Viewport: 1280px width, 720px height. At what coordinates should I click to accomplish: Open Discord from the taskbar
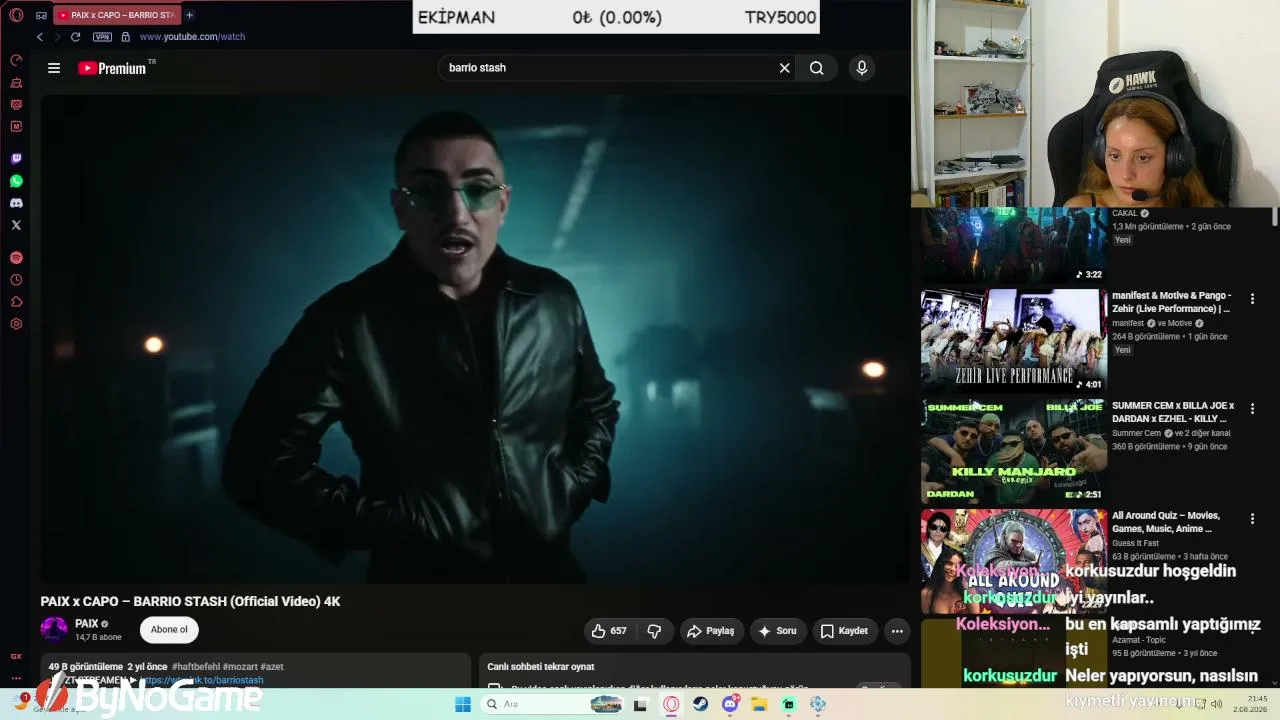tap(730, 704)
